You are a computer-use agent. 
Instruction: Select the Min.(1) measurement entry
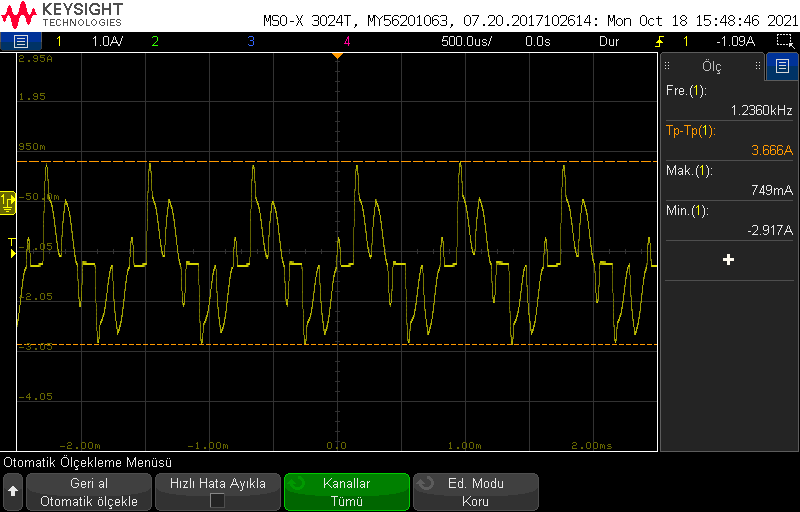(x=729, y=220)
